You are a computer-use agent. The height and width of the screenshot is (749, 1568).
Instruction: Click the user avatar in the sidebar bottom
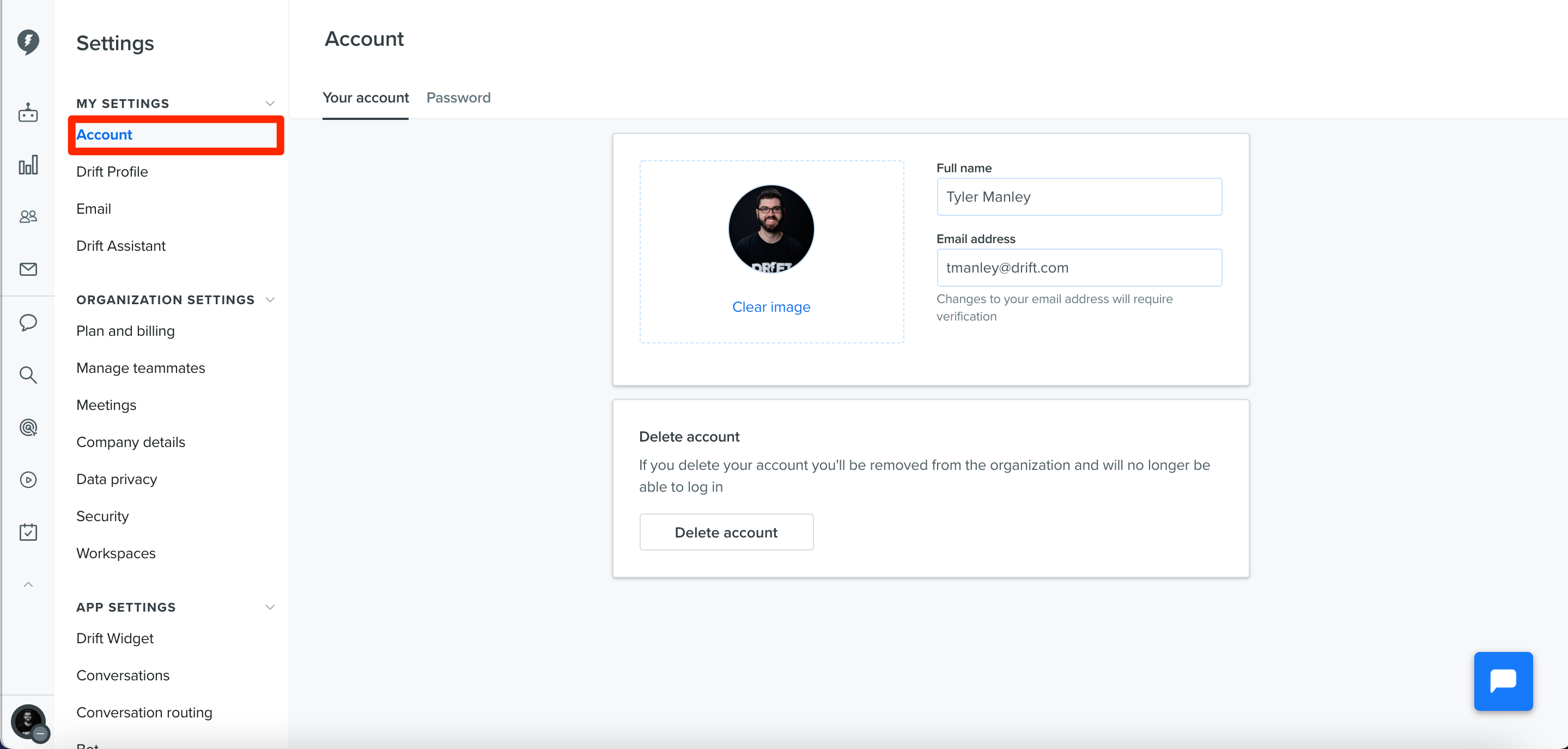(x=28, y=722)
